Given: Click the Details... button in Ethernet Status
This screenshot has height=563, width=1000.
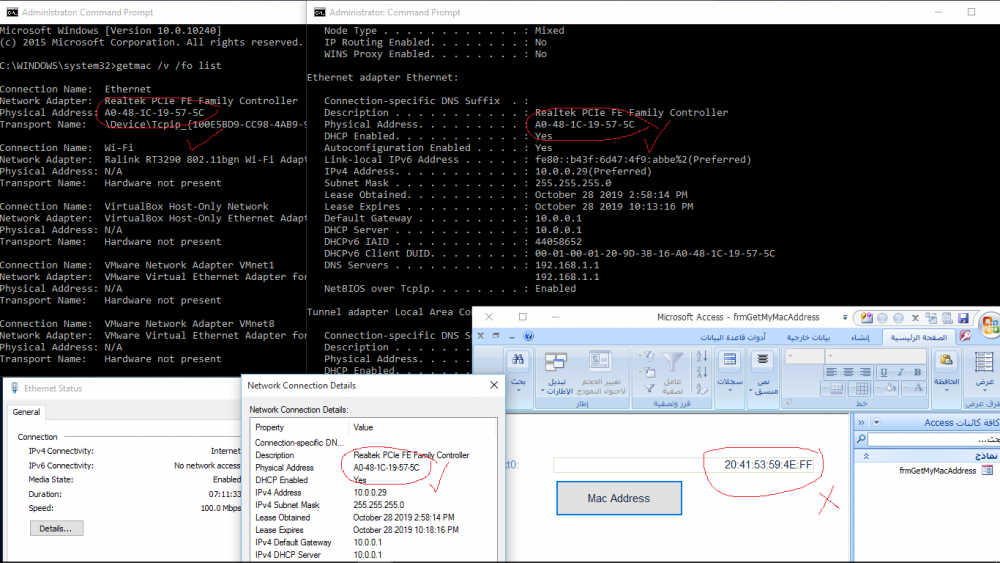Looking at the screenshot, I should point(56,529).
